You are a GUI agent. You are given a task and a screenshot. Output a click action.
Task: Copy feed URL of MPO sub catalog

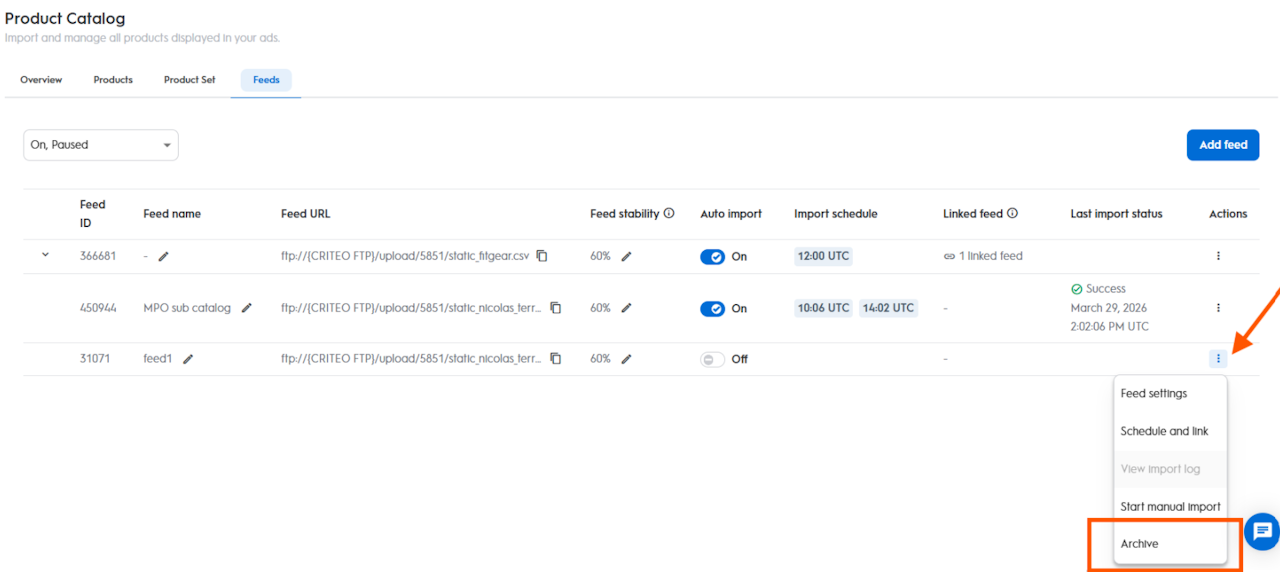pos(556,308)
